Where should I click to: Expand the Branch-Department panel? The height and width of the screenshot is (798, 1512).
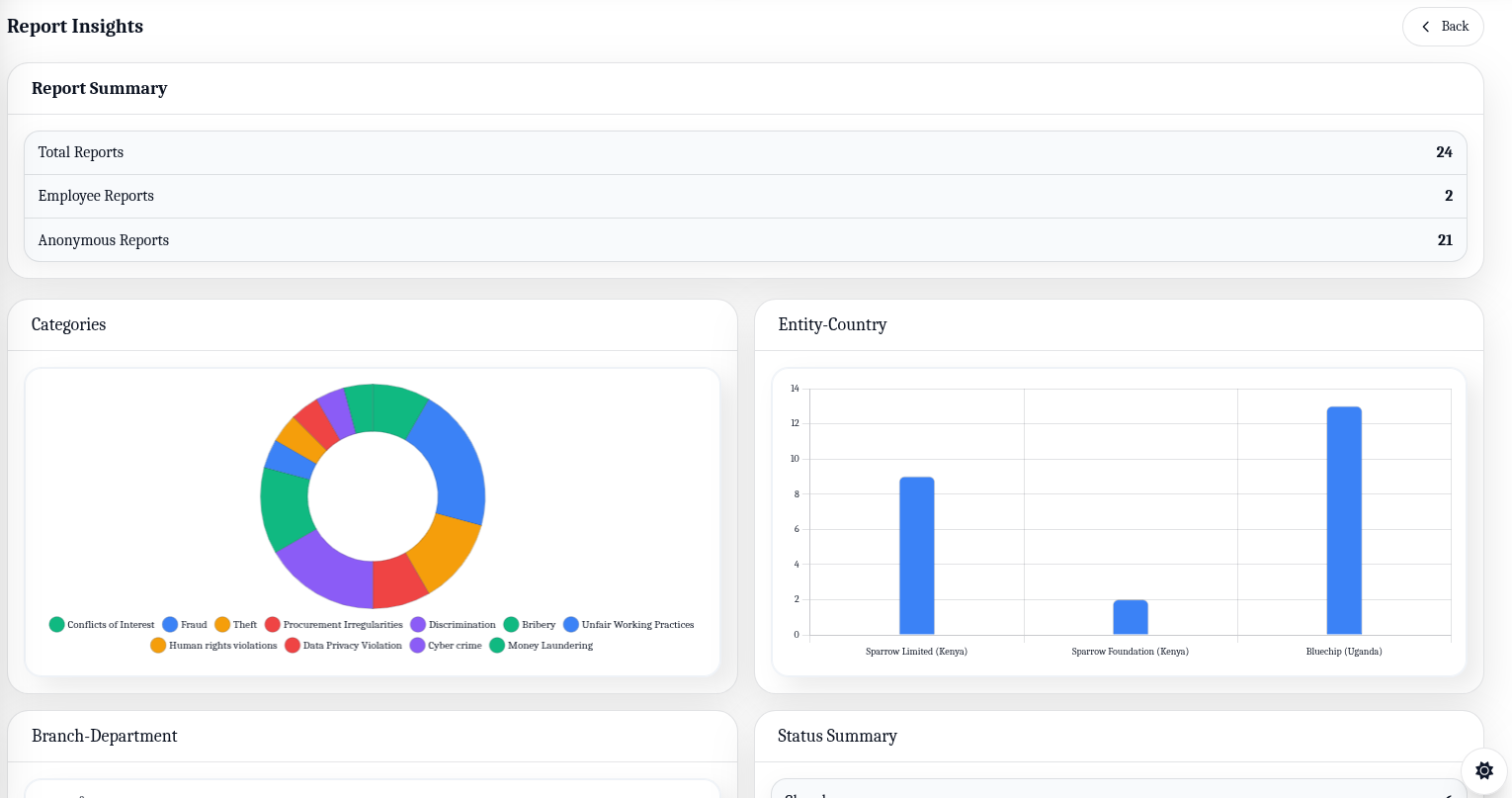pos(104,736)
